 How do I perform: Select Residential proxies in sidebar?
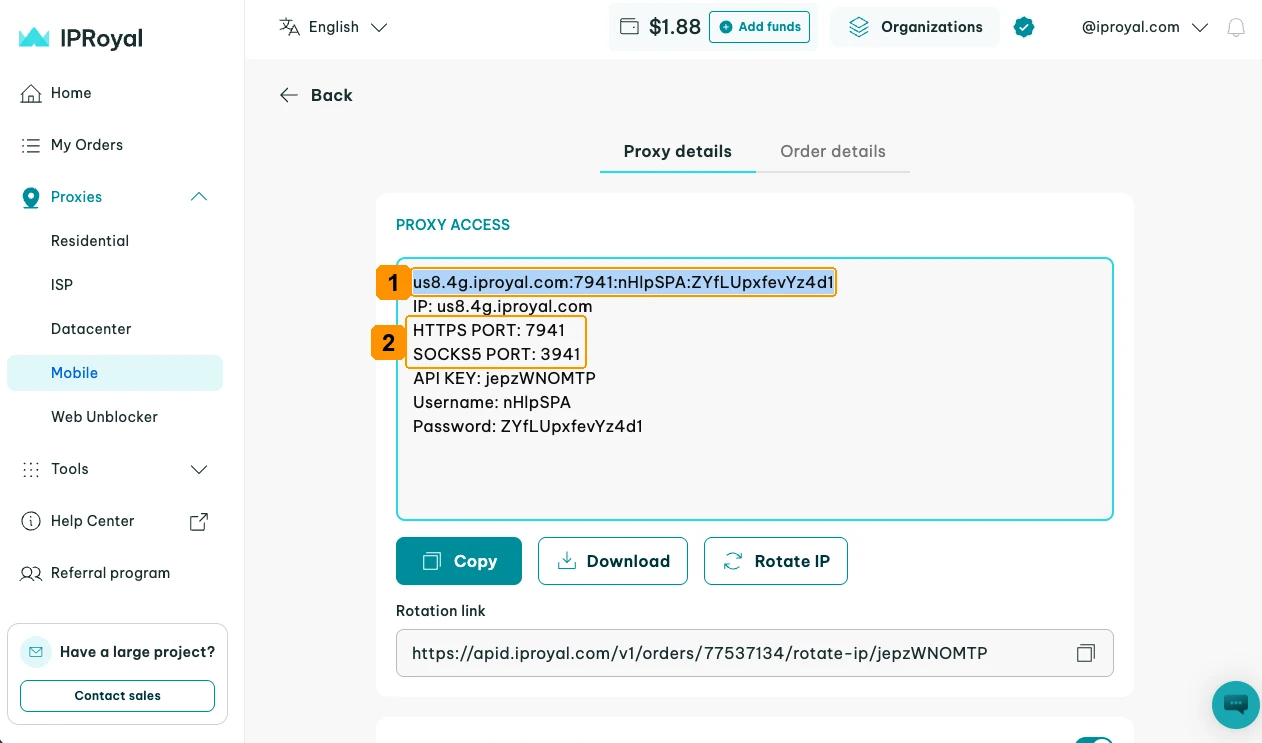tap(90, 241)
